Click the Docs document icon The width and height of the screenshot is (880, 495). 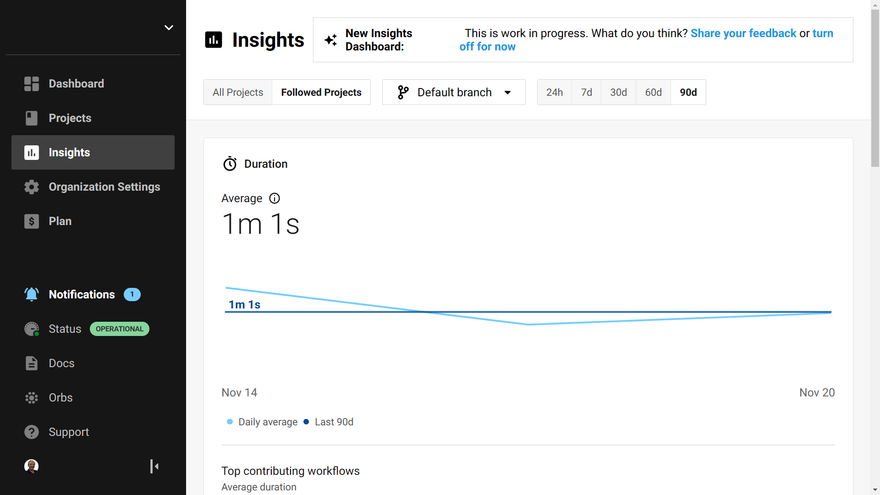tap(31, 364)
